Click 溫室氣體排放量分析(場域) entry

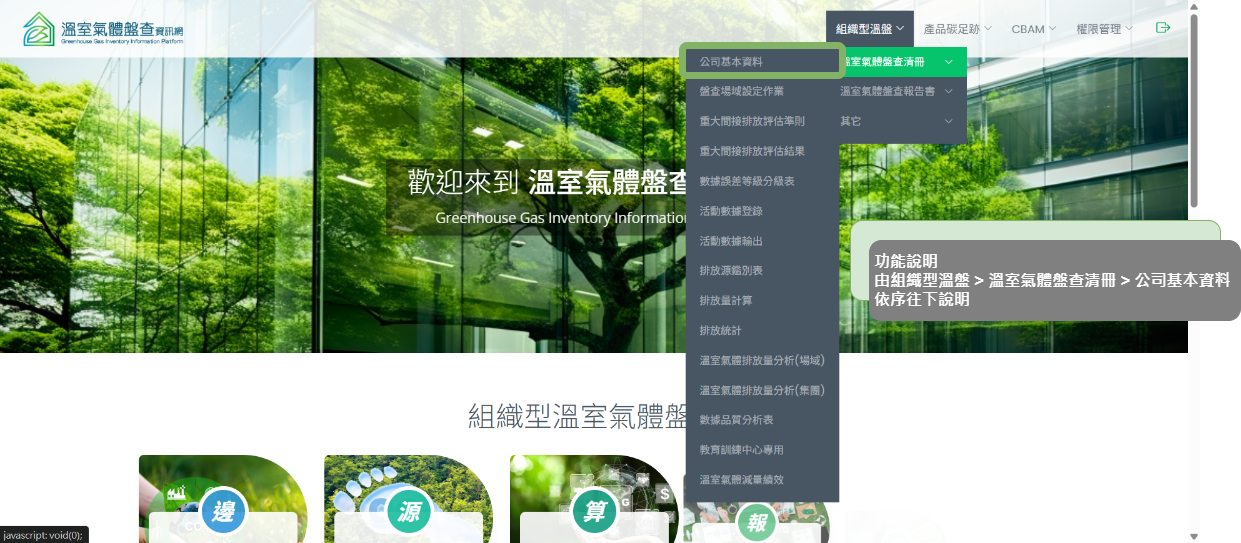click(x=761, y=360)
